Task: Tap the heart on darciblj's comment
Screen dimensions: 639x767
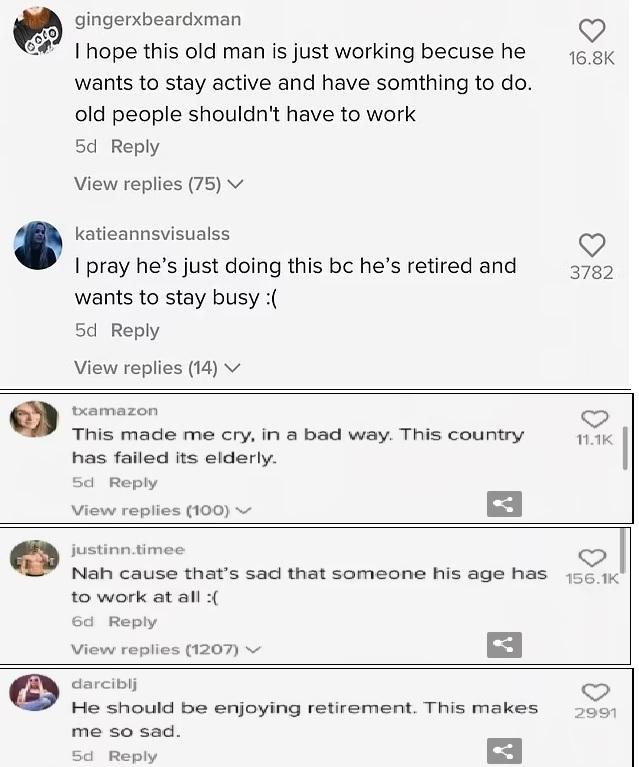Action: click(x=594, y=692)
